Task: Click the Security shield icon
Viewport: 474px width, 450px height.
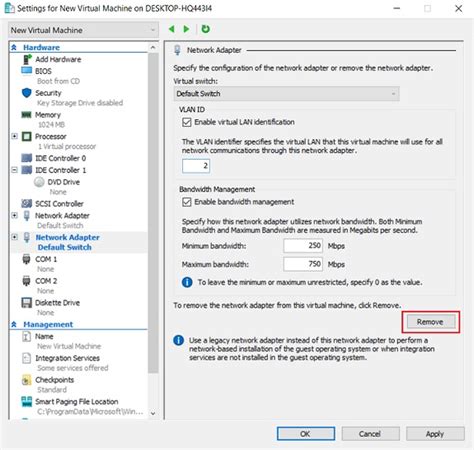Action: [x=27, y=93]
